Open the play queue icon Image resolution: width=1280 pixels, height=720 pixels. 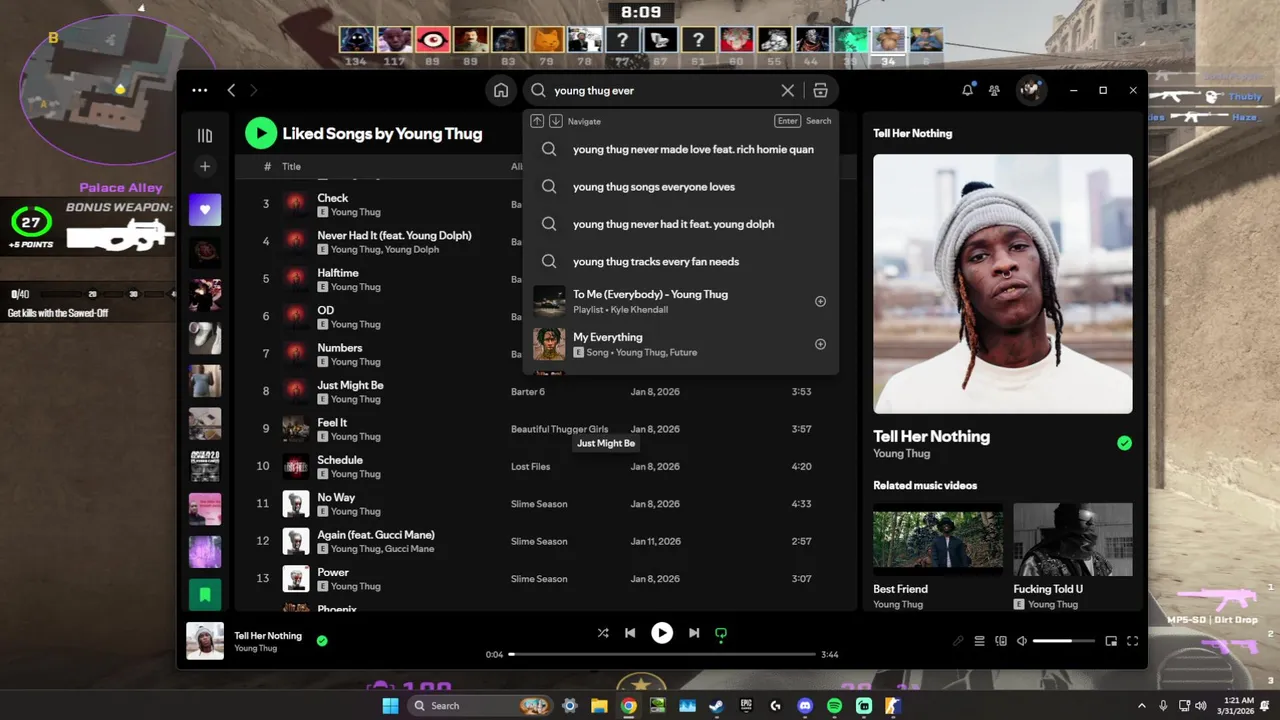pyautogui.click(x=980, y=641)
